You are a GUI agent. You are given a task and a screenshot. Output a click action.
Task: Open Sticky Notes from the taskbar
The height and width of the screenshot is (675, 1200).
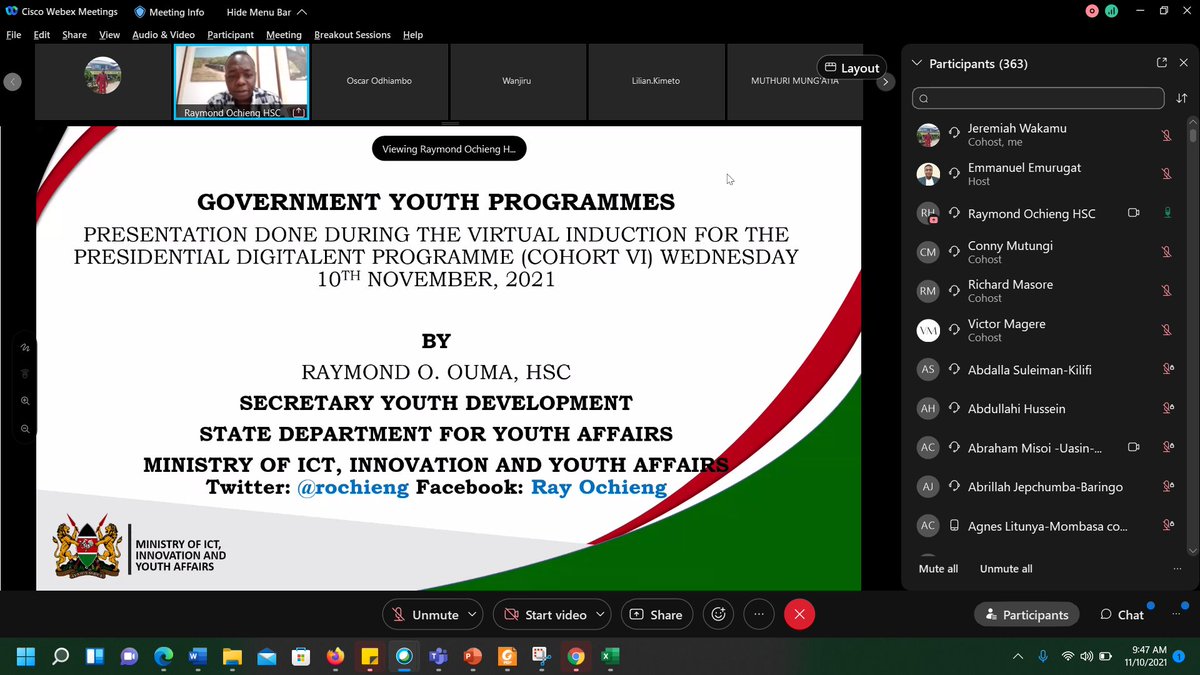pyautogui.click(x=369, y=656)
